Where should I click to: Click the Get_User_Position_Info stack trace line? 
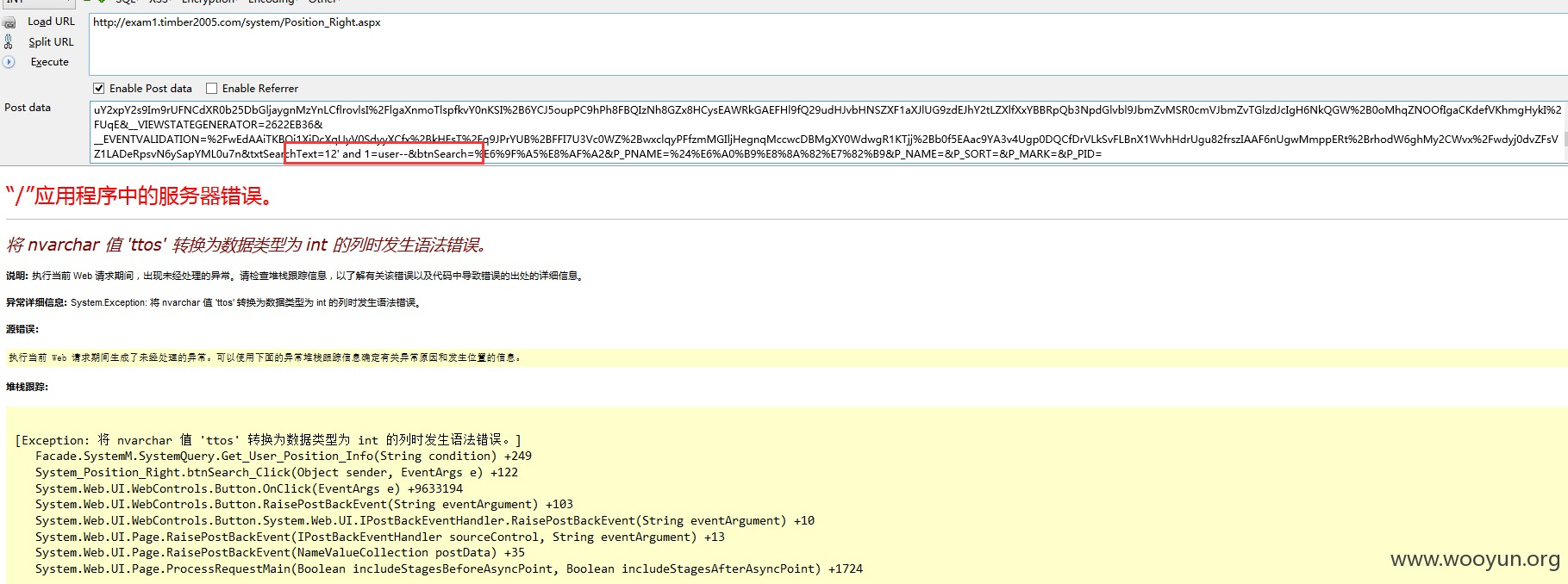[284, 457]
